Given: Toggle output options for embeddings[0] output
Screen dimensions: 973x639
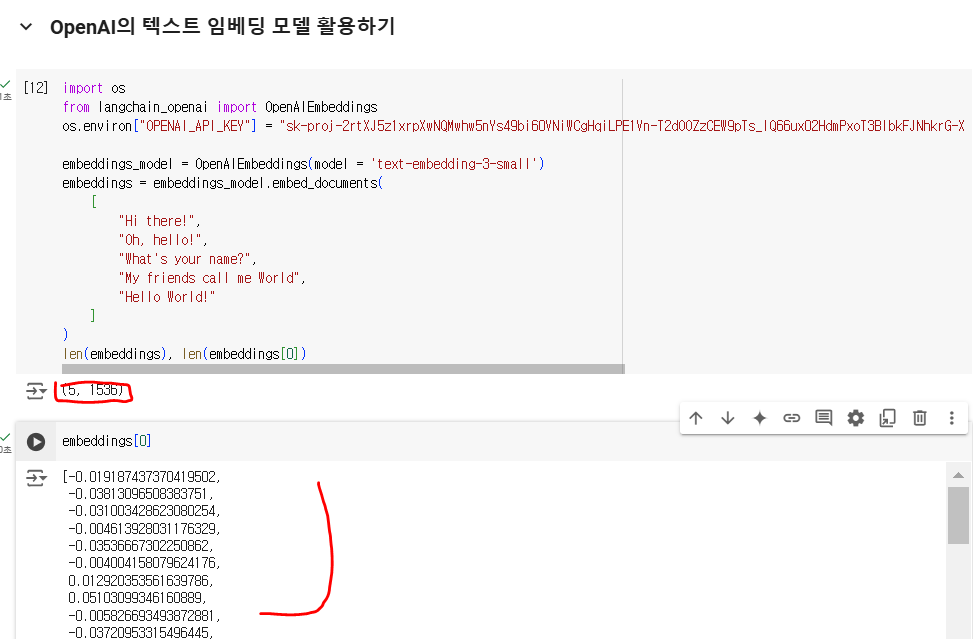Looking at the screenshot, I should pos(36,478).
